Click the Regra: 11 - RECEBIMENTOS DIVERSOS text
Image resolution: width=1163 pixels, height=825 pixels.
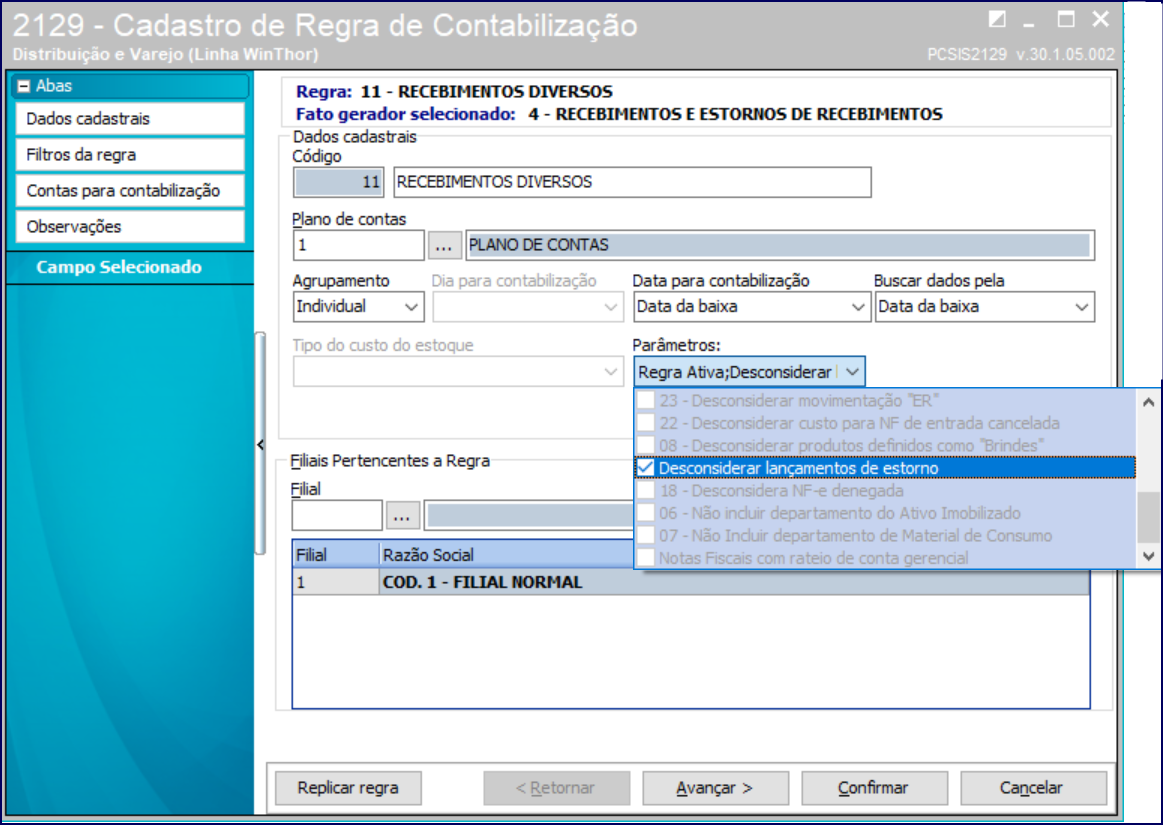click(x=454, y=92)
